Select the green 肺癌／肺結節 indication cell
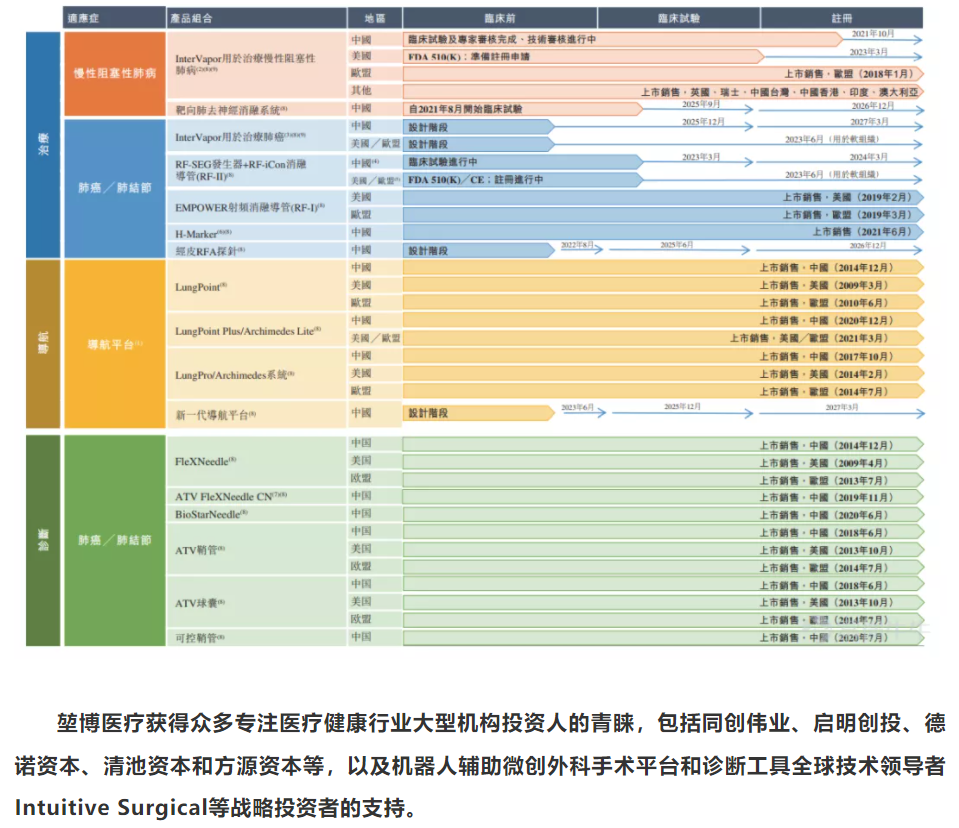The image size is (959, 828). [x=114, y=540]
